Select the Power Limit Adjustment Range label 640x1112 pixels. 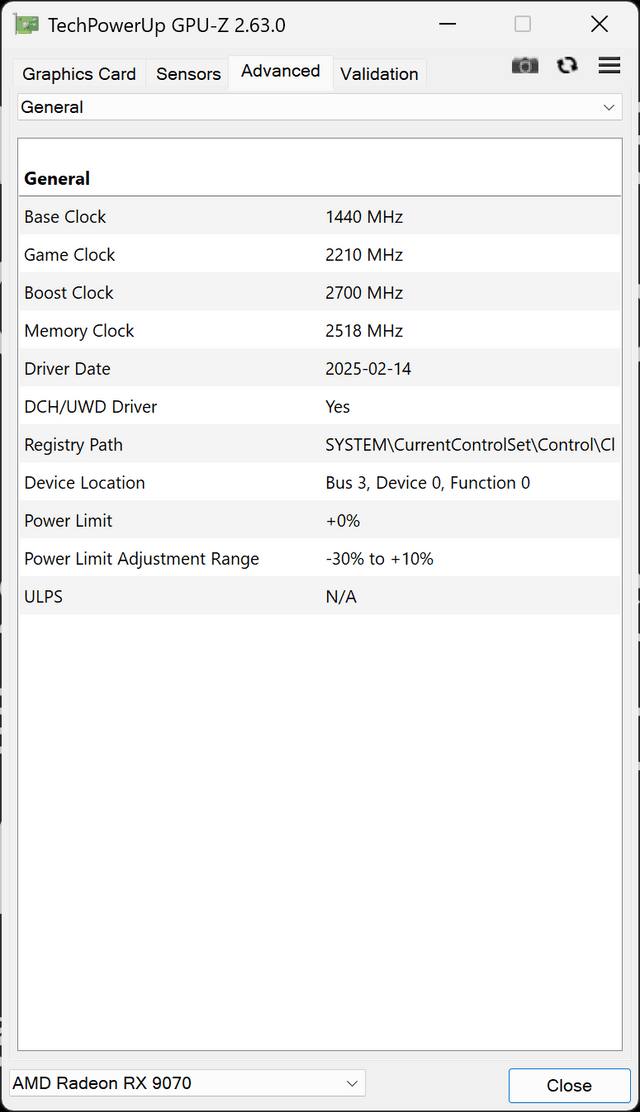tap(142, 559)
